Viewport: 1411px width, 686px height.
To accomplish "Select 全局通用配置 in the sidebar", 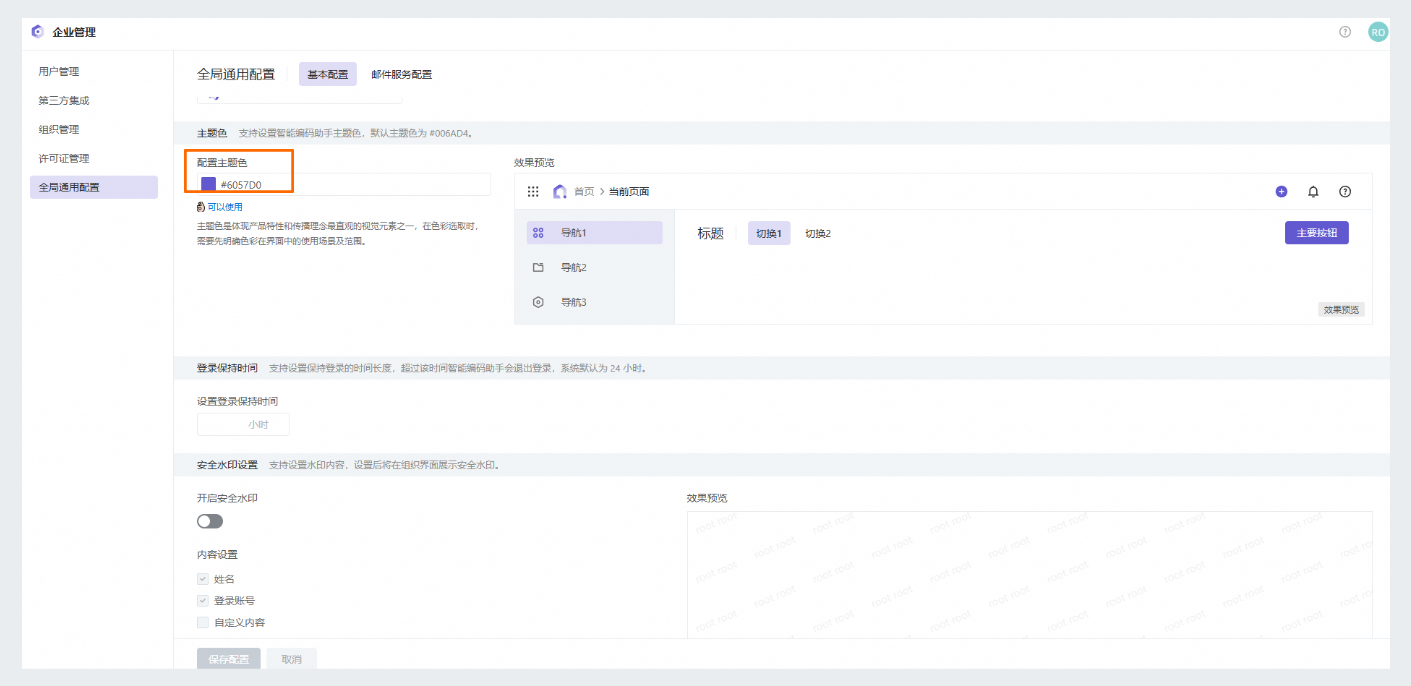I will click(x=94, y=187).
